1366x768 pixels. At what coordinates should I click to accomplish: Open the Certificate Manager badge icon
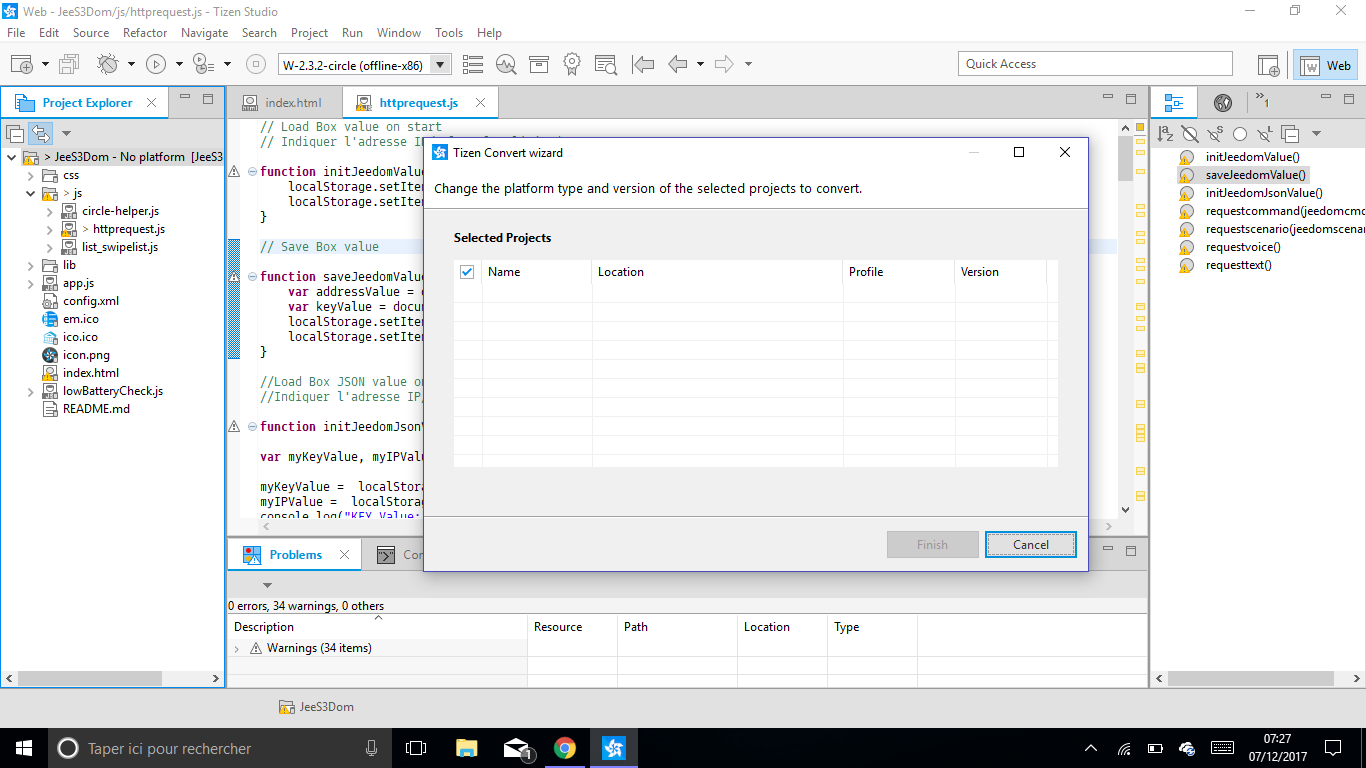(572, 64)
